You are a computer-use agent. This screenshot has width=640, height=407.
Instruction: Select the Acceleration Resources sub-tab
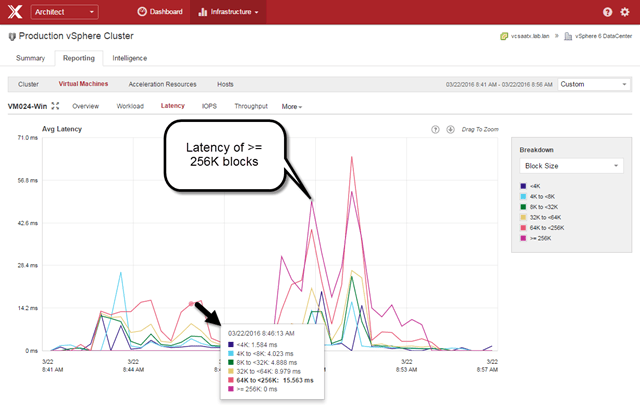pyautogui.click(x=162, y=84)
